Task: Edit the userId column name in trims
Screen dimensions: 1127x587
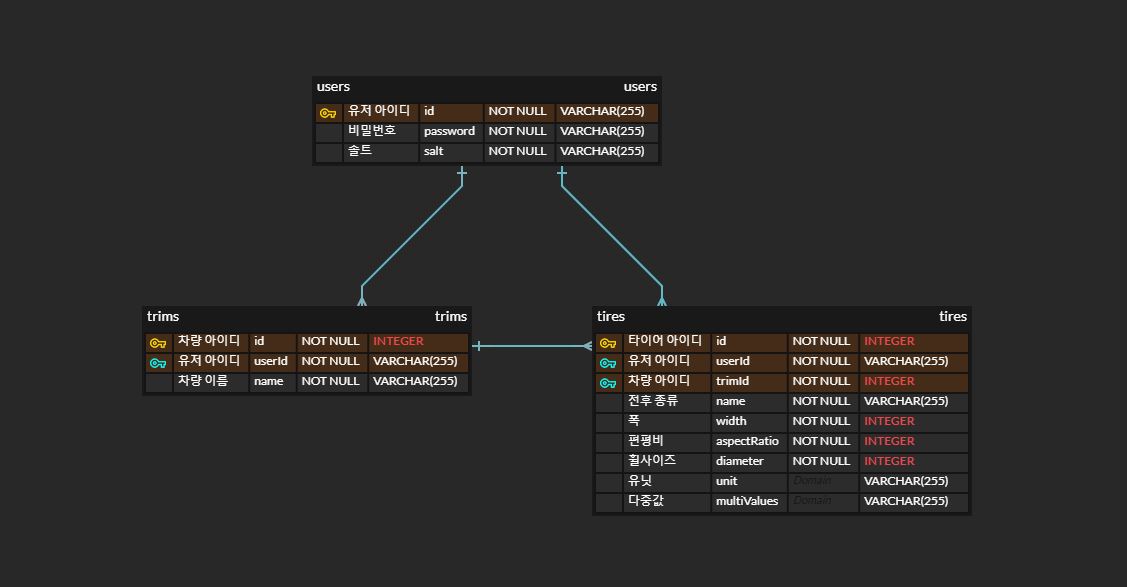Action: (270, 362)
